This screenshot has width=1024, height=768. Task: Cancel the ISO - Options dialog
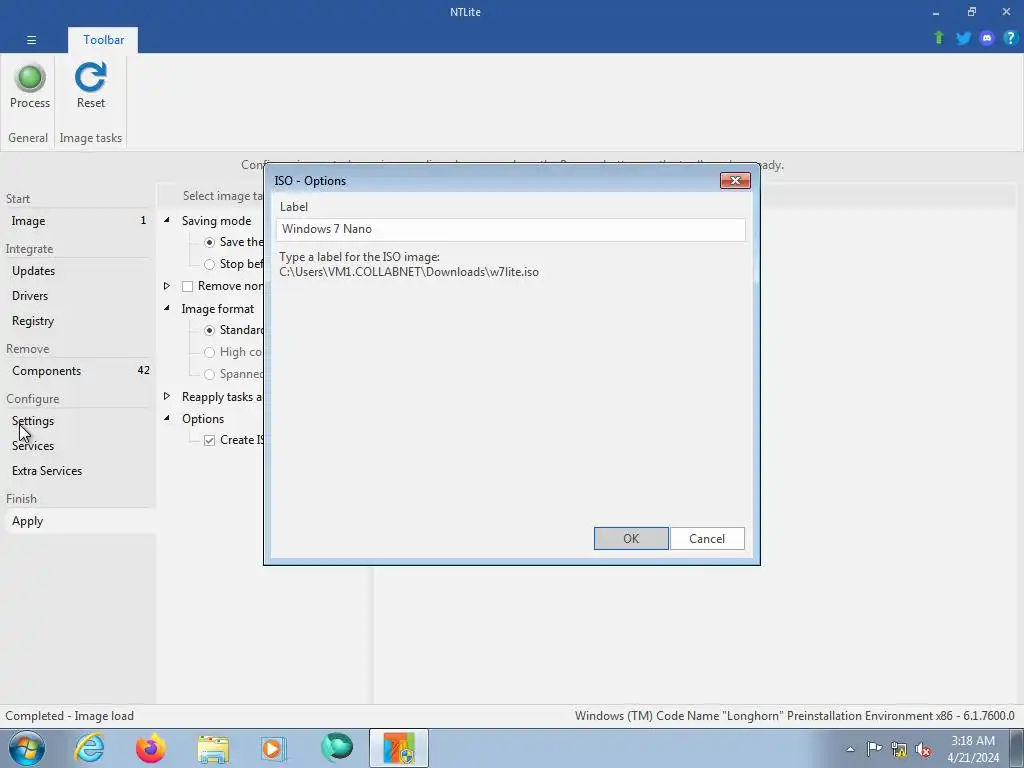coord(707,539)
